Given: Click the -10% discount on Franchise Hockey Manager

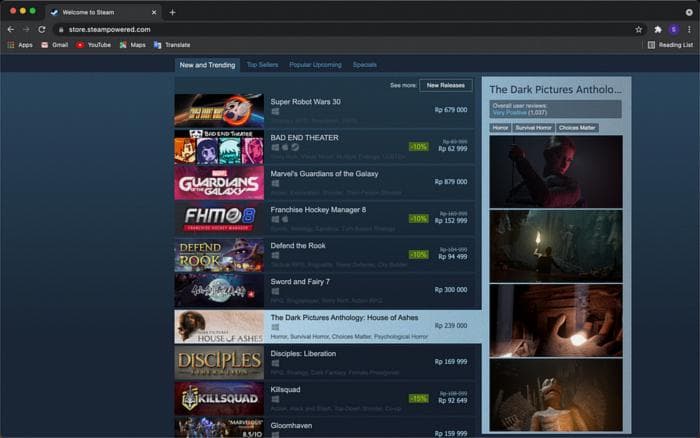Looking at the screenshot, I should (x=418, y=219).
